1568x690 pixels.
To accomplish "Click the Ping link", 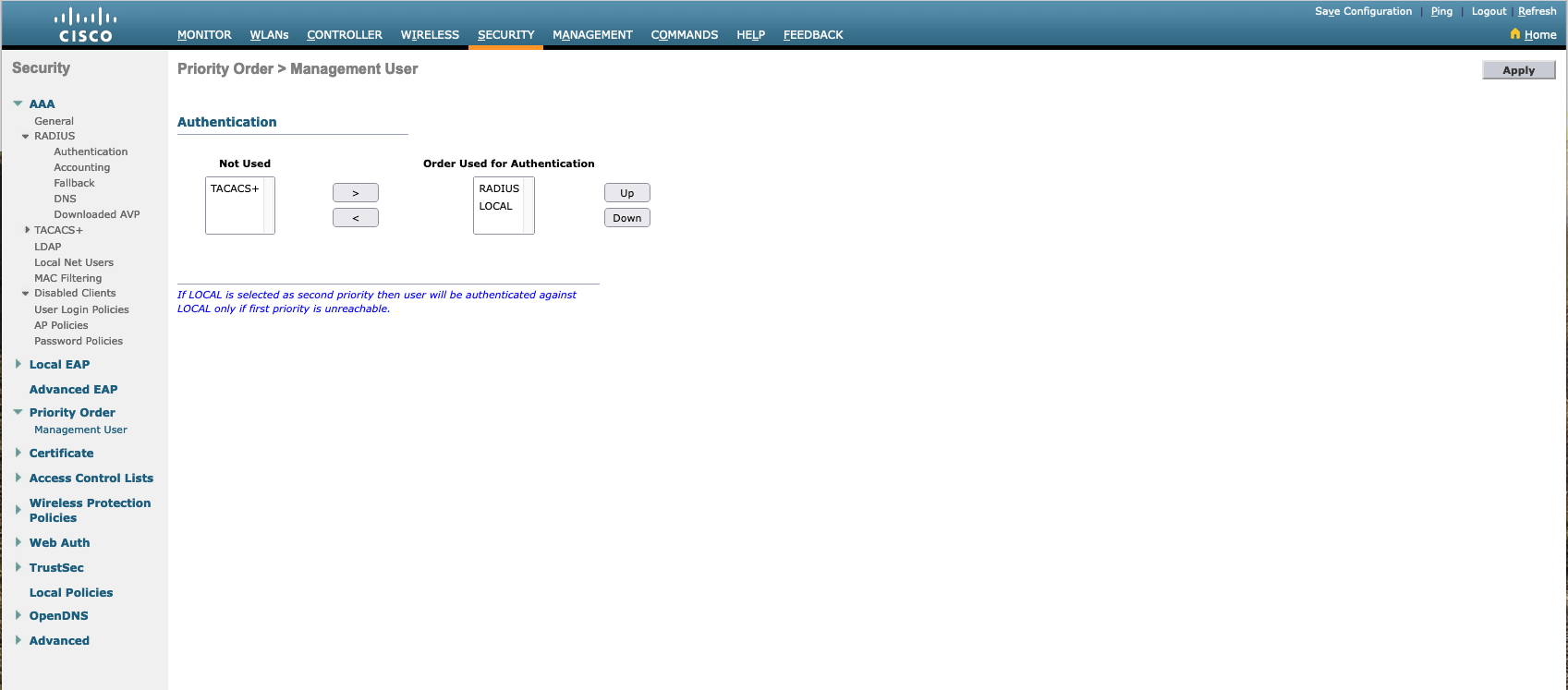I will (x=1441, y=11).
